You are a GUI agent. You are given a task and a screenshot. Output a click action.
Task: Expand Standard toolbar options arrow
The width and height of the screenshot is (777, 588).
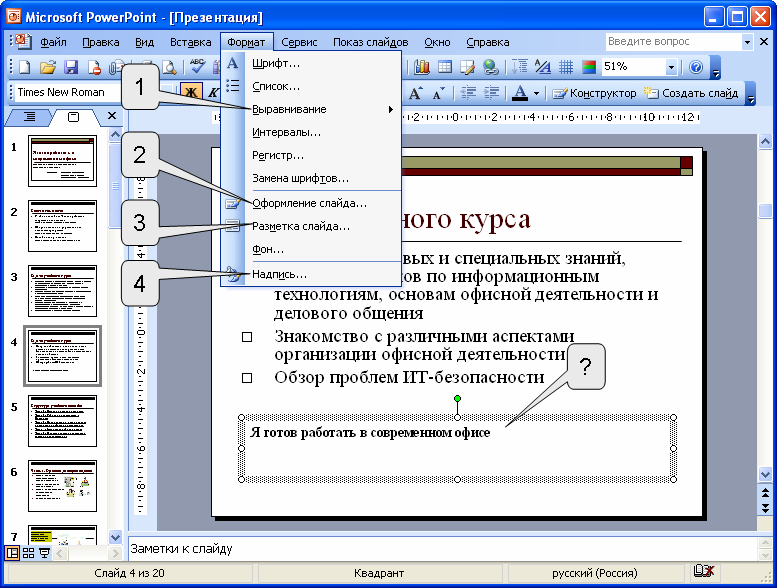coord(715,68)
